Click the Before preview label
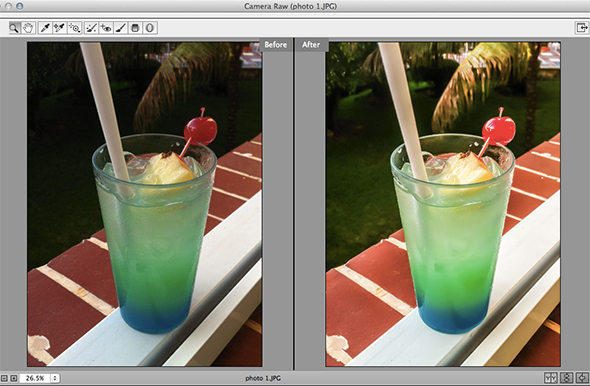 275,44
